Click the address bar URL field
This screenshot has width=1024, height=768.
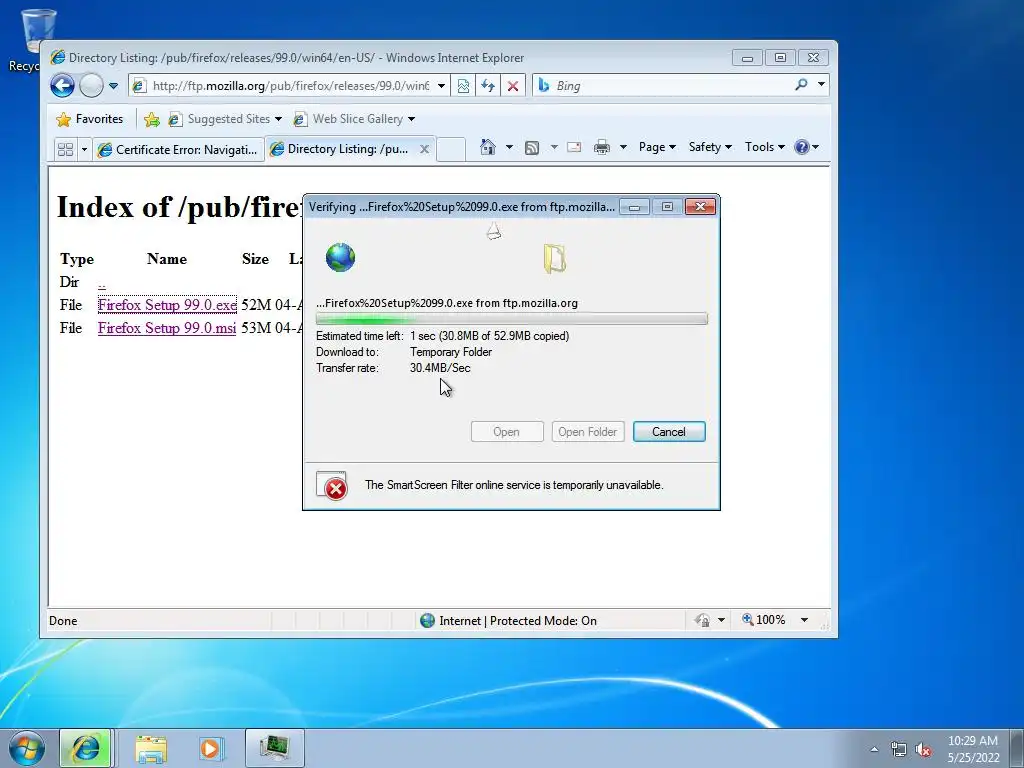point(281,86)
